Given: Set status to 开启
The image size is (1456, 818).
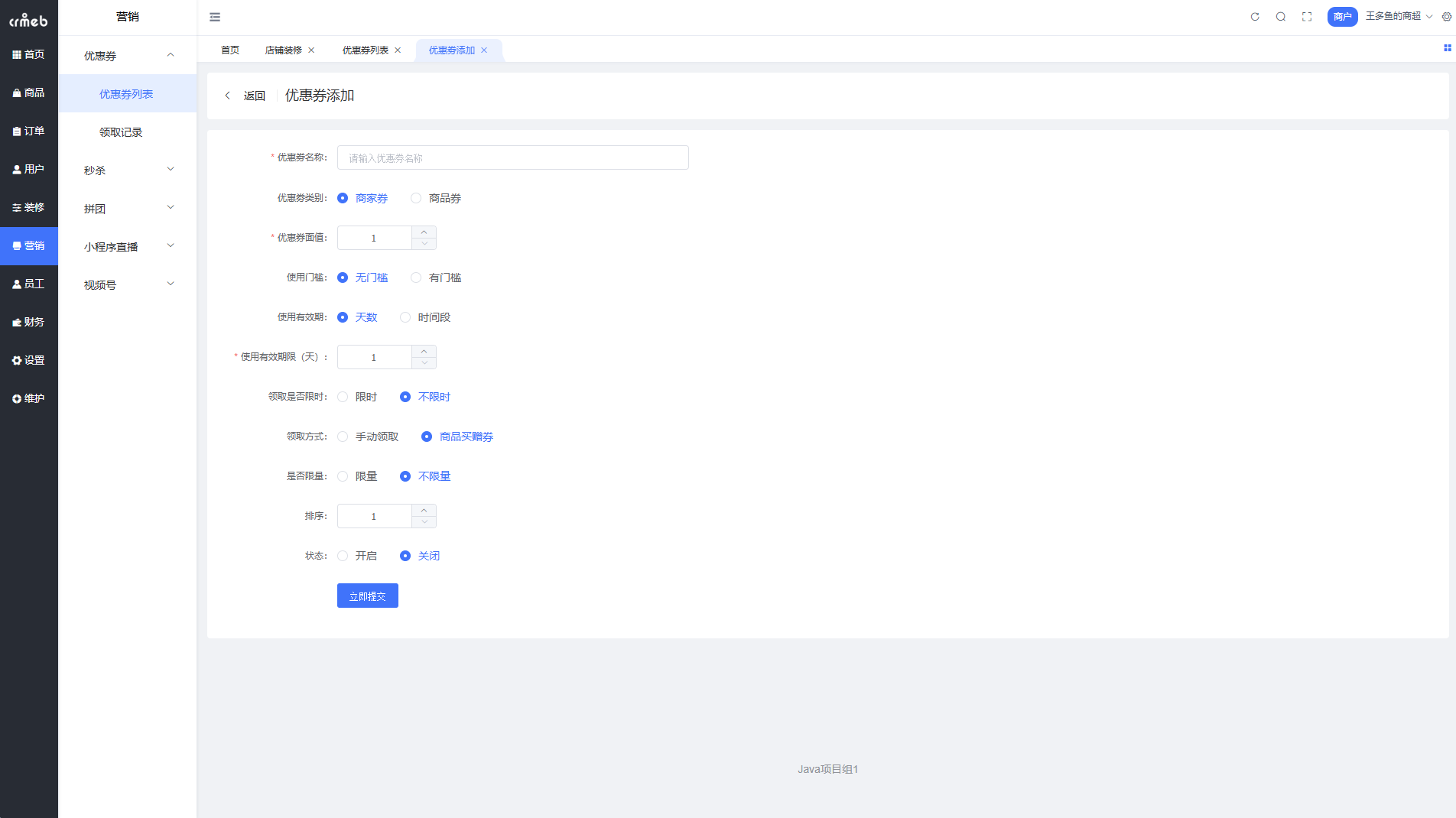Looking at the screenshot, I should pyautogui.click(x=343, y=556).
